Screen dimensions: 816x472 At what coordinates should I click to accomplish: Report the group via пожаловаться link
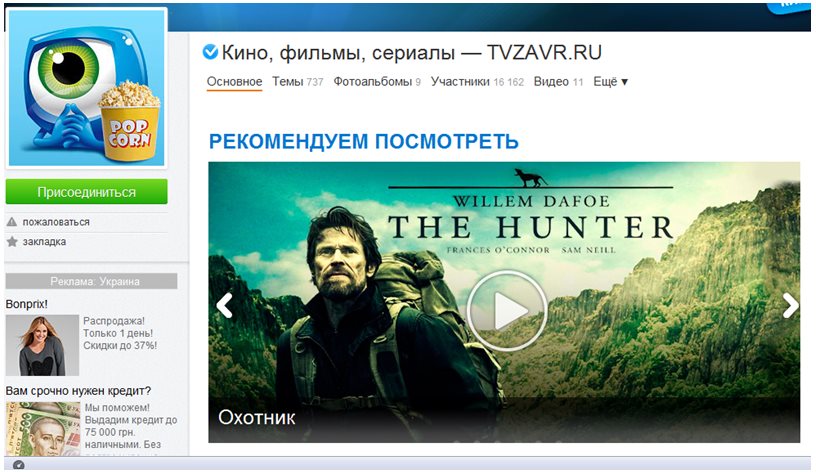point(56,222)
